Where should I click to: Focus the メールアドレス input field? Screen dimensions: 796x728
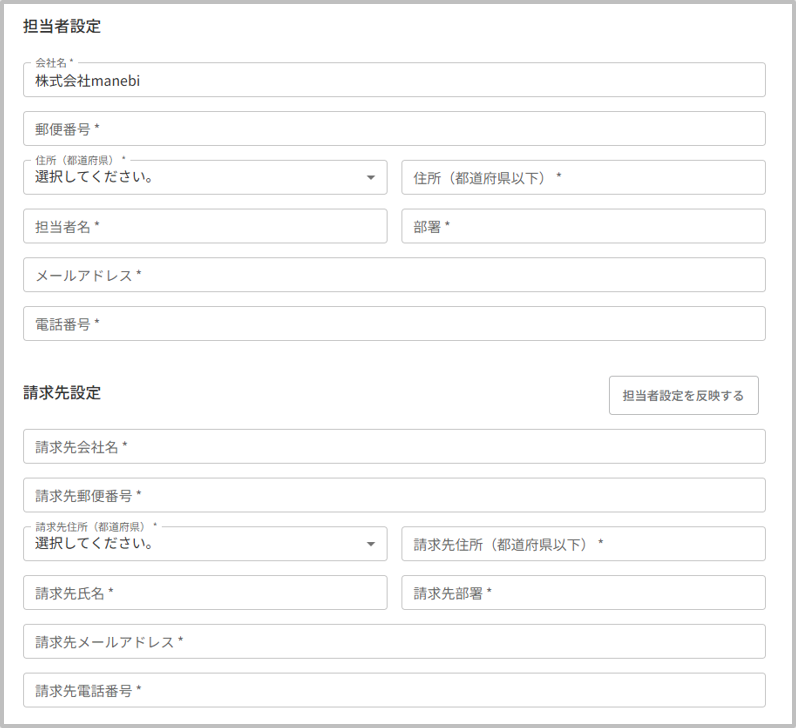pos(394,275)
